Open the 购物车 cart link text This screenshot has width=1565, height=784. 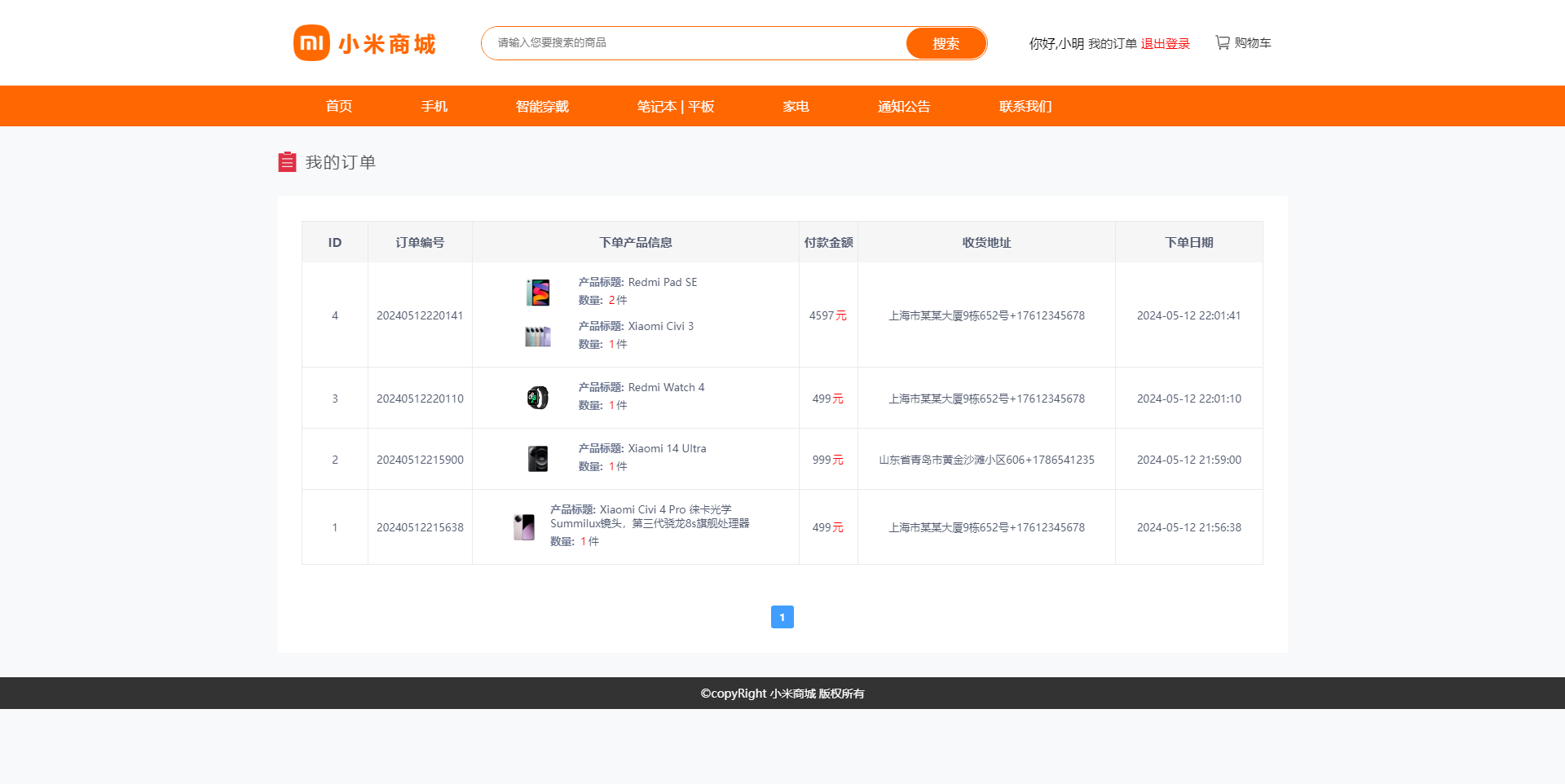[x=1253, y=43]
